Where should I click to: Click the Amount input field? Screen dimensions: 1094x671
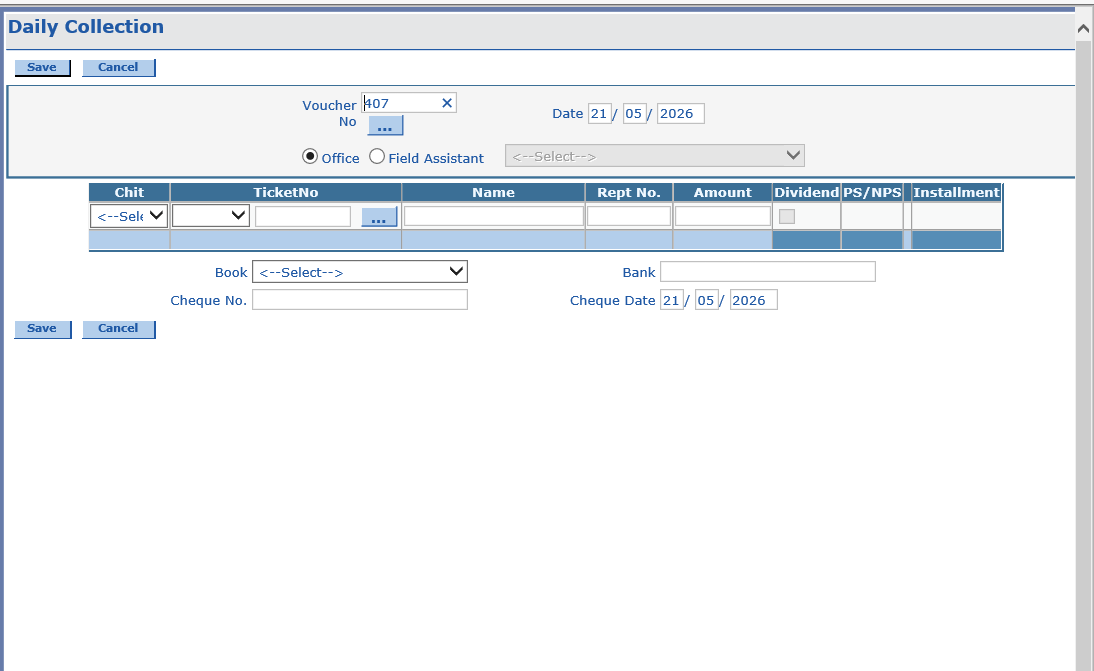pos(723,216)
